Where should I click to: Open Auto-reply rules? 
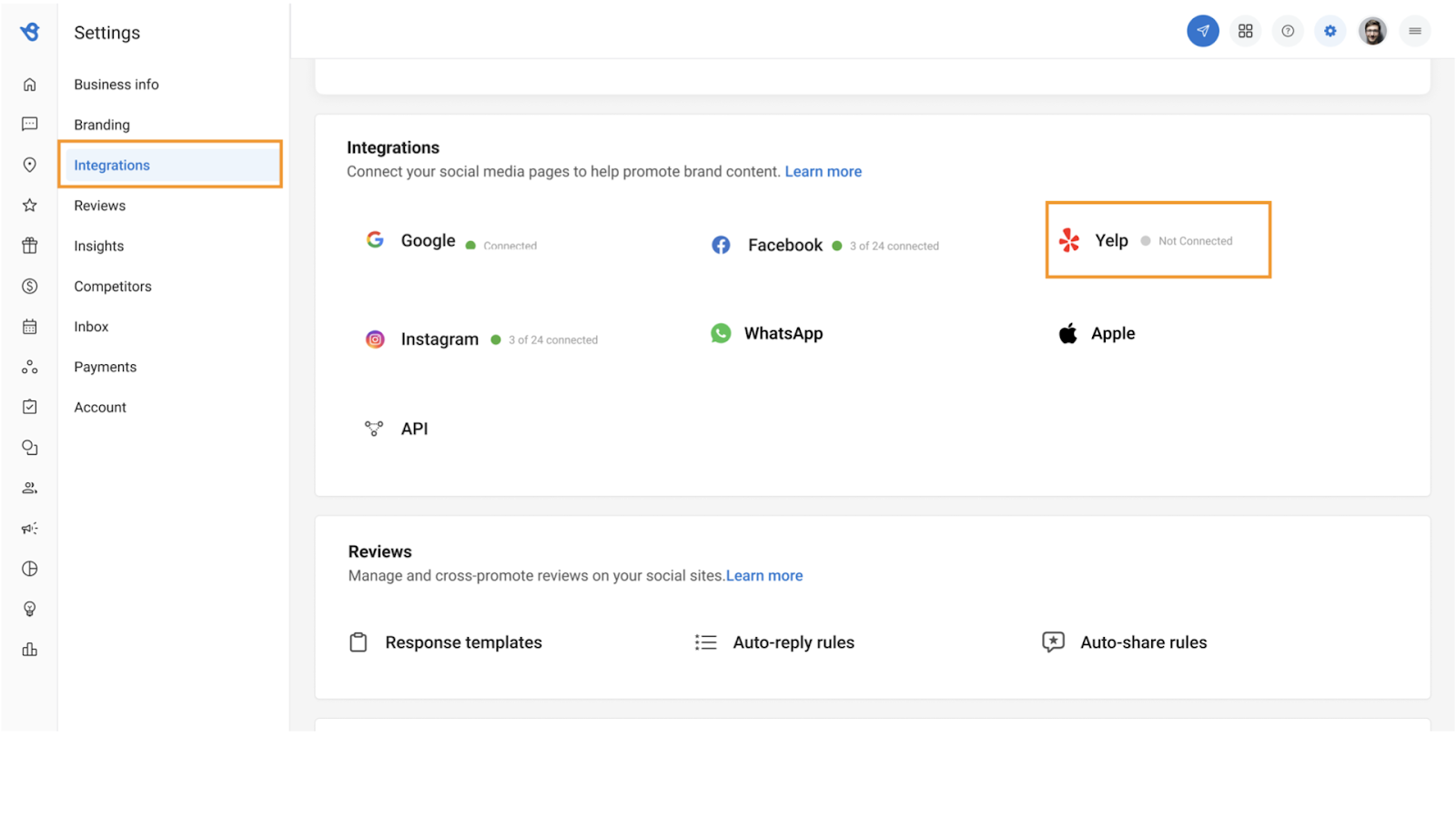point(775,642)
